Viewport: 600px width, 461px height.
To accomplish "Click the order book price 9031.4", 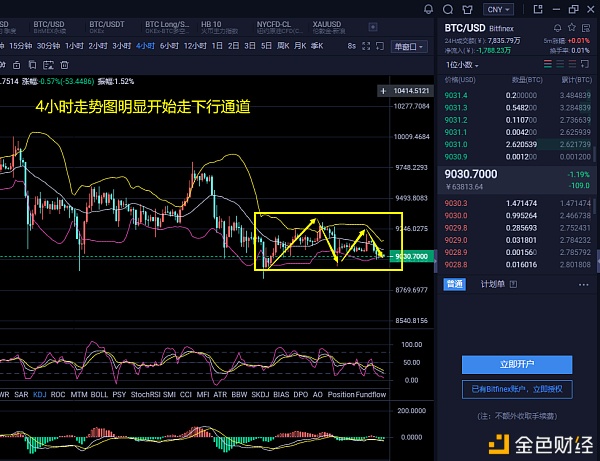I will point(456,95).
